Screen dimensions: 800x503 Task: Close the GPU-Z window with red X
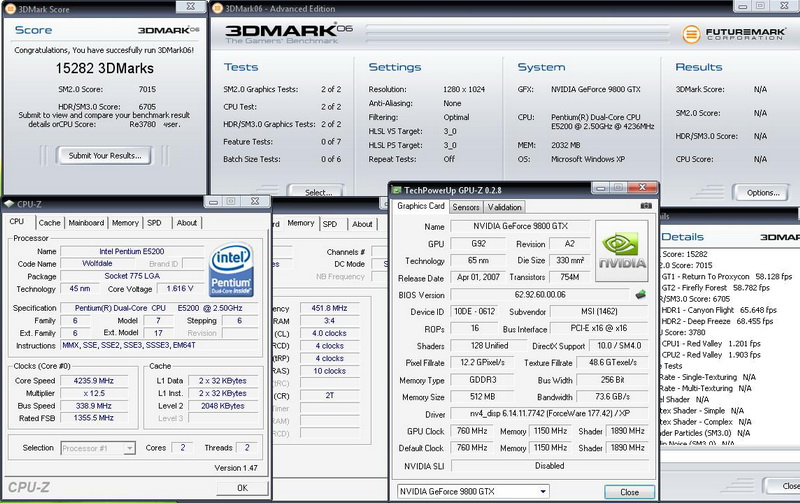tap(642, 187)
